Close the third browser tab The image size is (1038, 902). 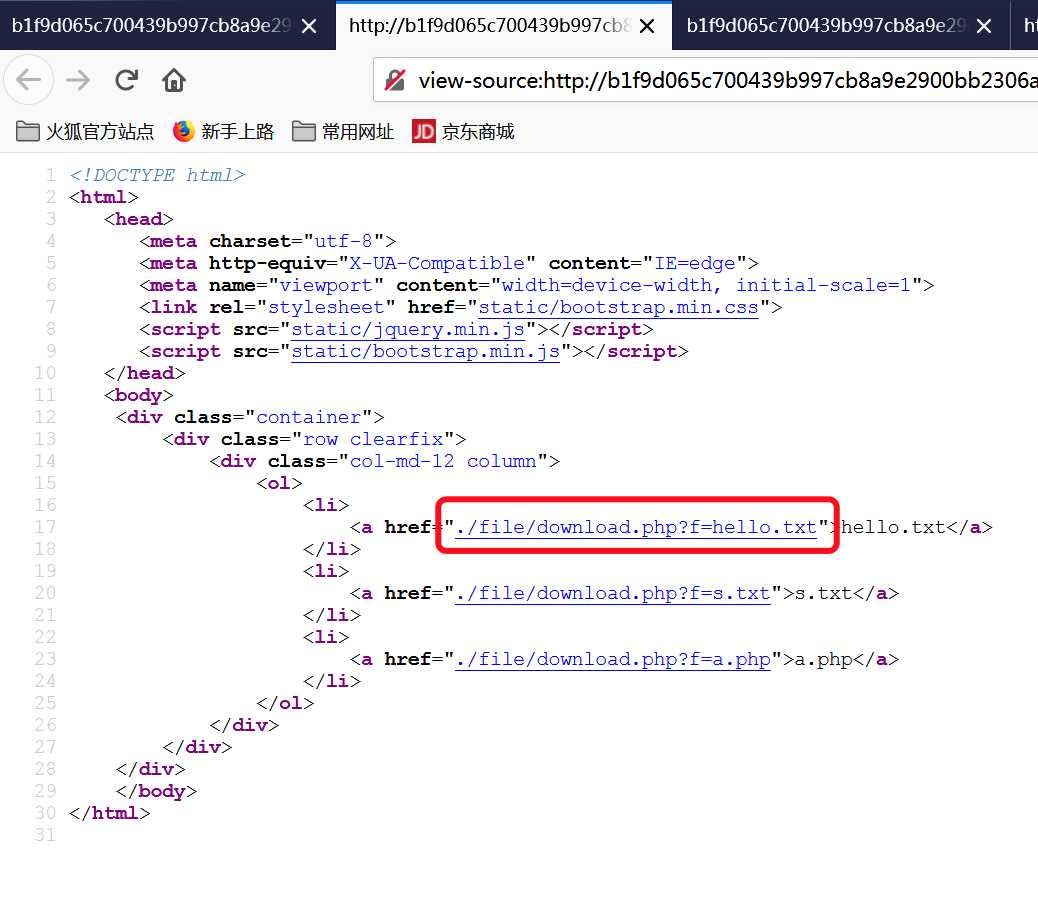[984, 26]
